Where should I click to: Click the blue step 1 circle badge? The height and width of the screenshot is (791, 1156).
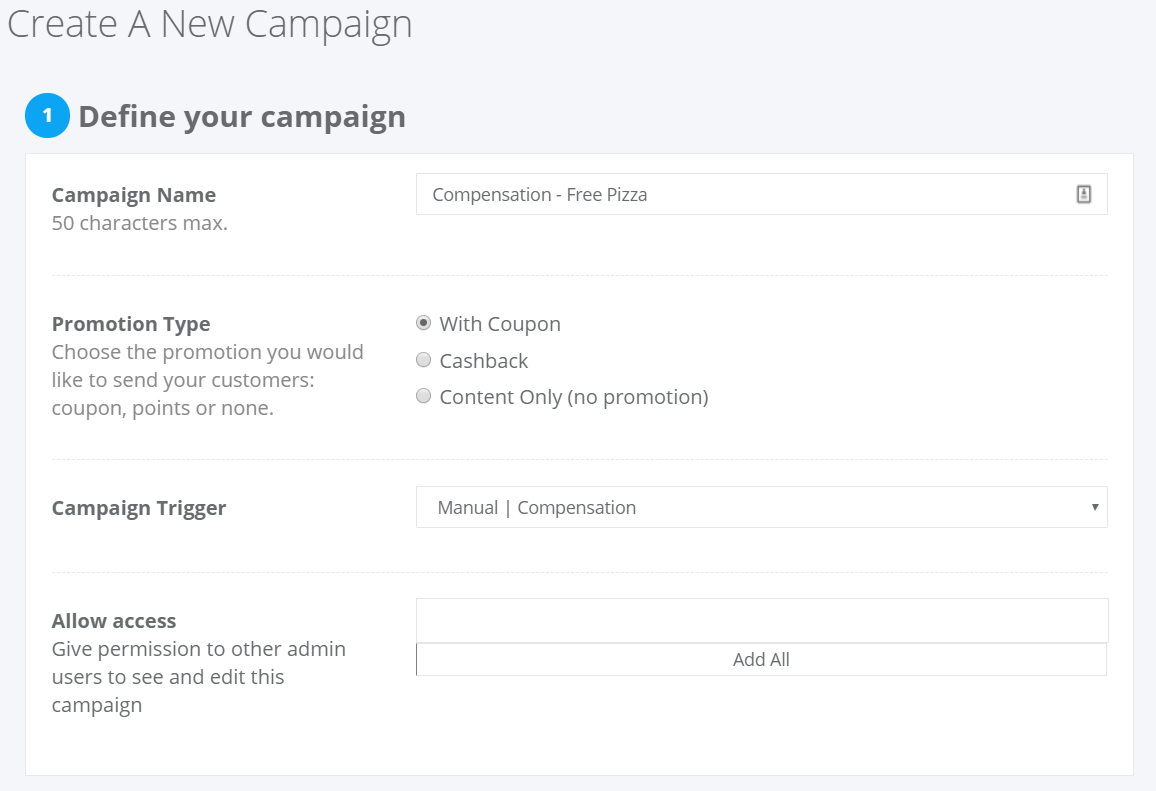click(x=47, y=116)
